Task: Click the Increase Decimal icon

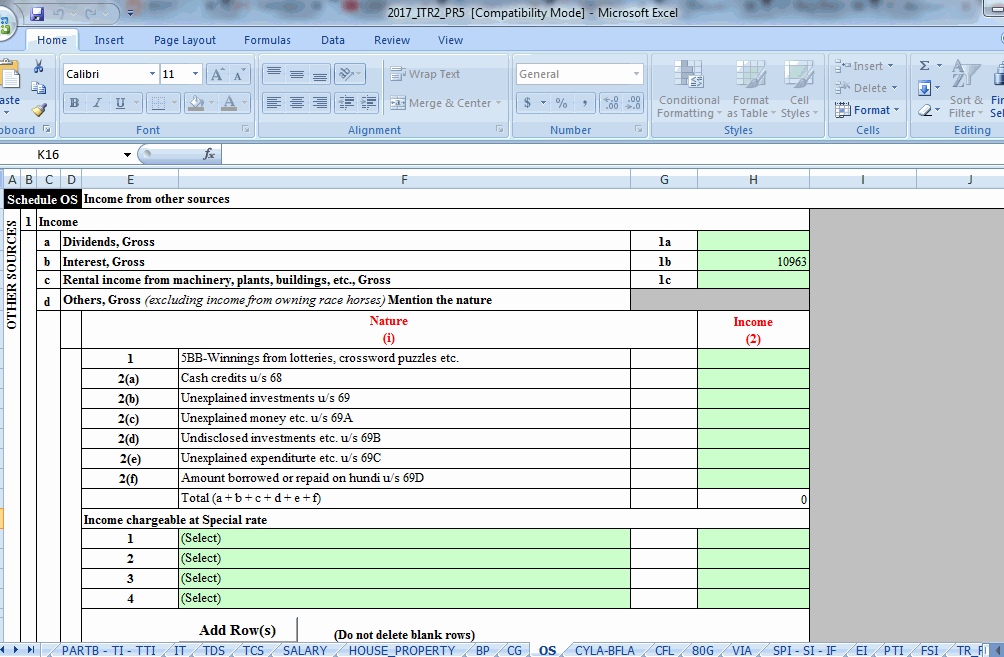Action: (611, 102)
